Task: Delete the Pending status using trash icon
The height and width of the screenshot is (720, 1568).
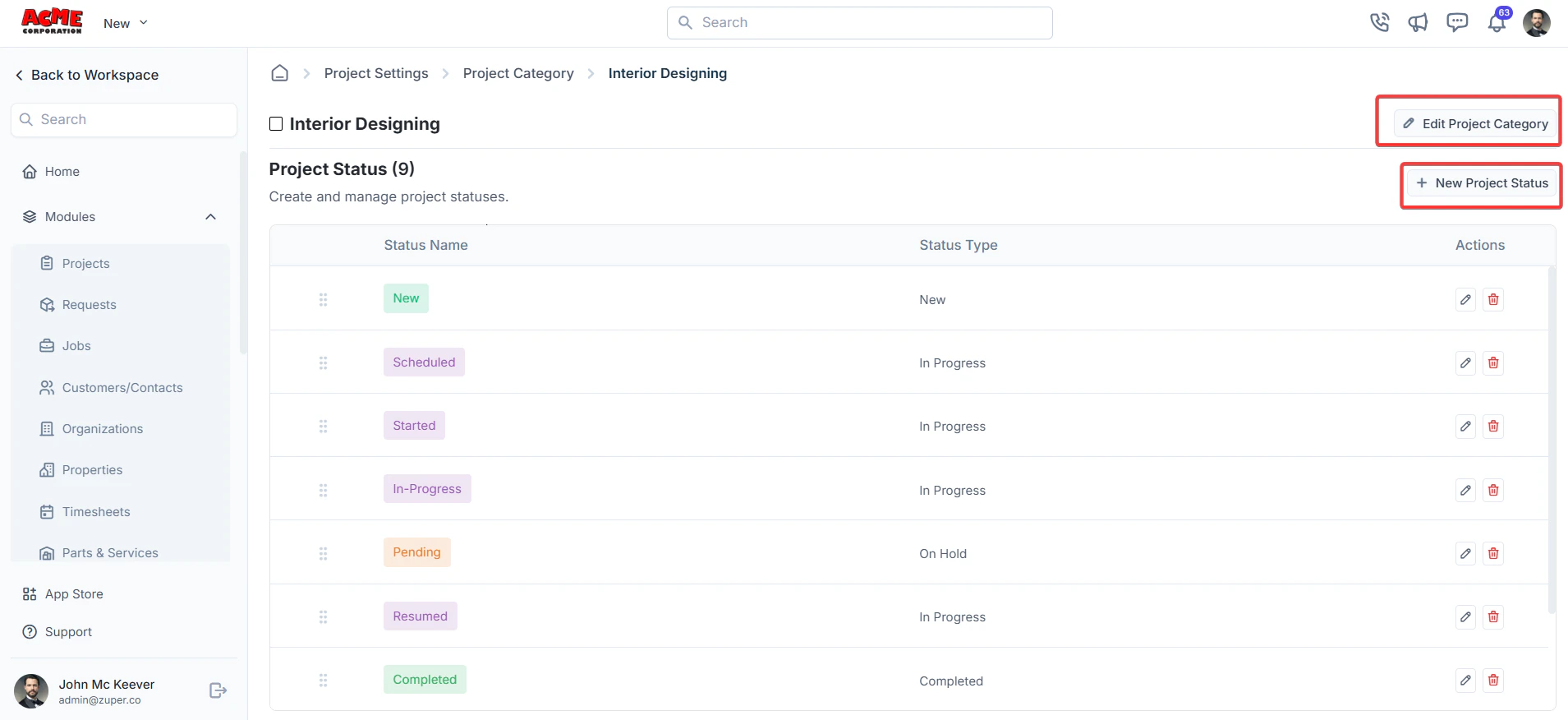Action: tap(1493, 553)
